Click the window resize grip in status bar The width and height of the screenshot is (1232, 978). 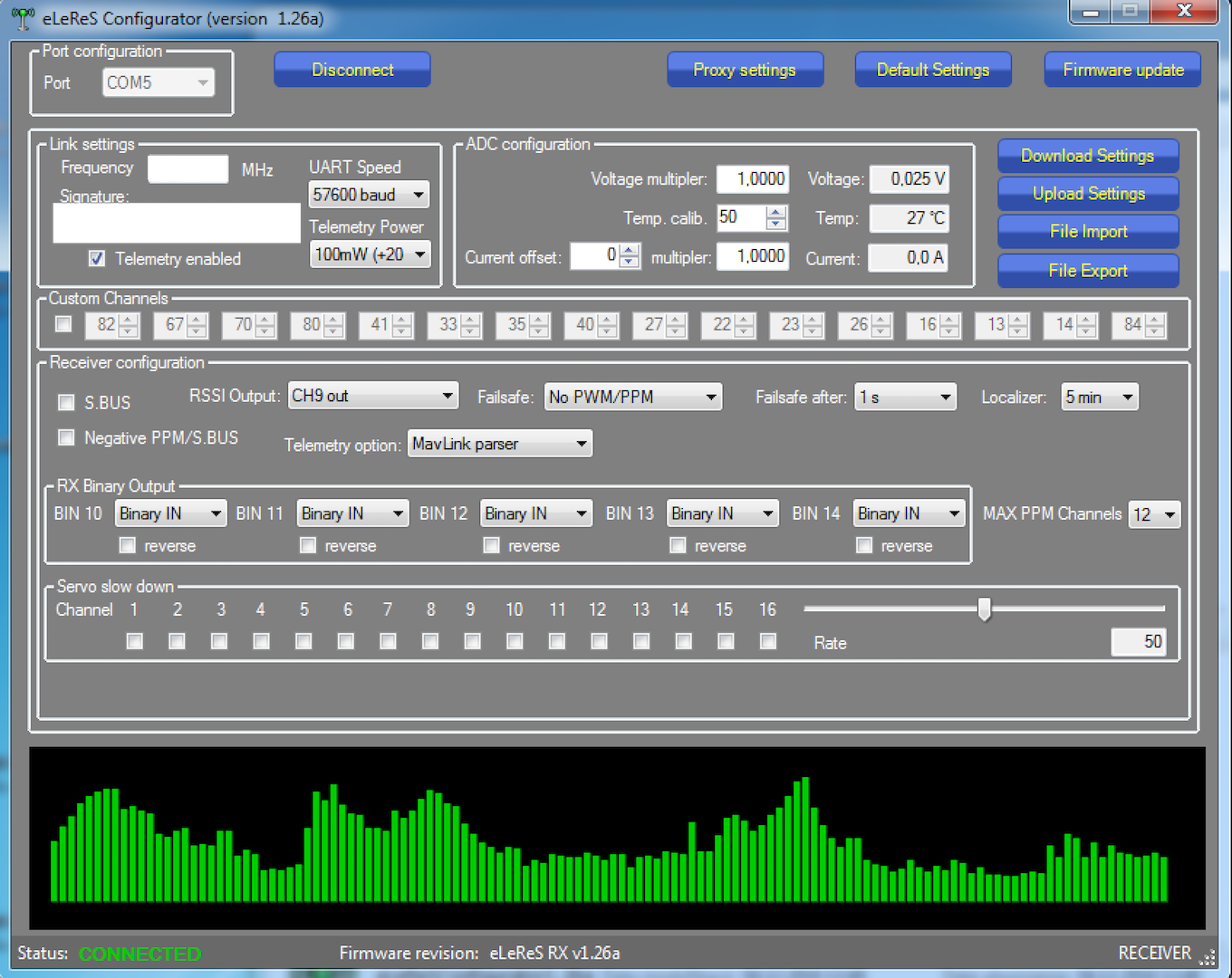tap(1208, 957)
